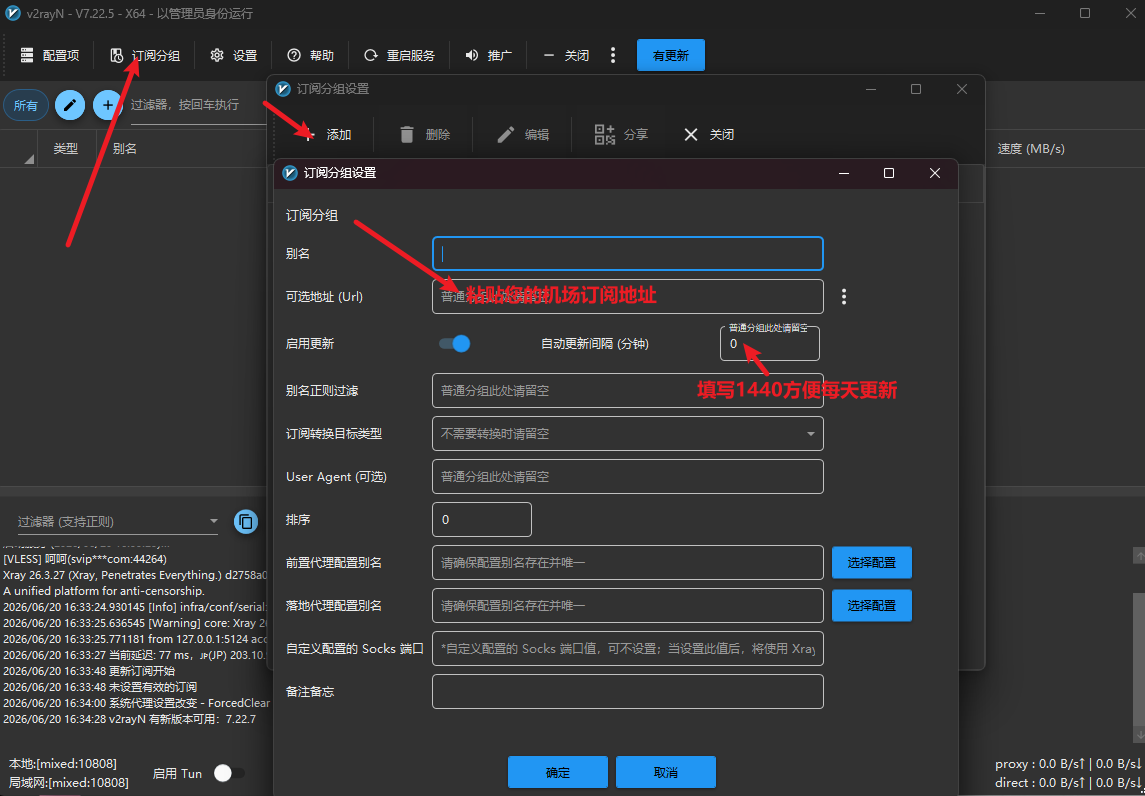1145x796 pixels.
Task: Click 重启服务 refresh icon
Action: tap(371, 56)
